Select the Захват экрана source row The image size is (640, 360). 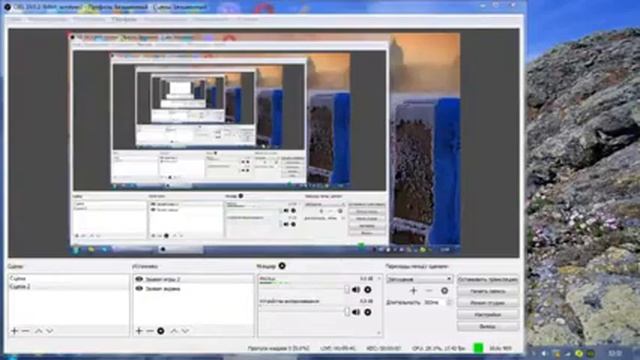[193, 289]
